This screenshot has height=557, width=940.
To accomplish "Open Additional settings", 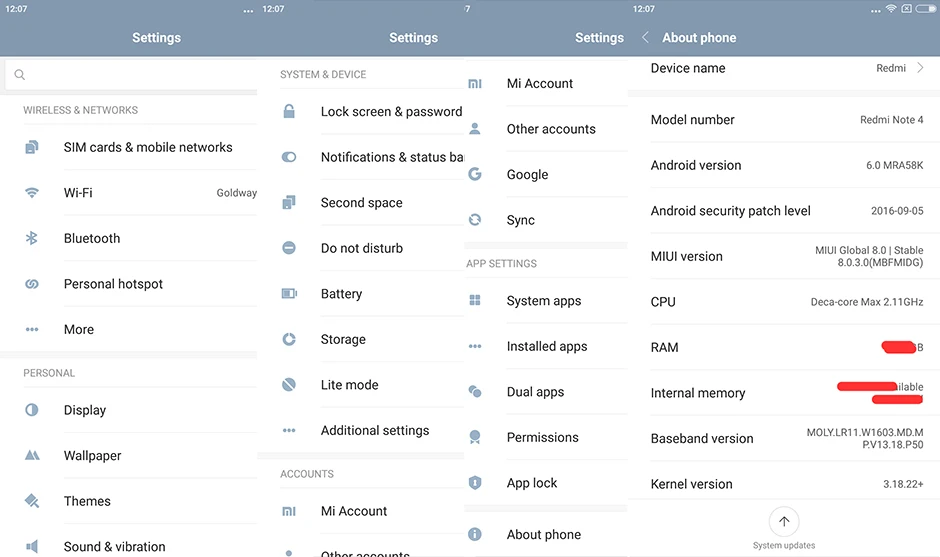I will [x=360, y=430].
